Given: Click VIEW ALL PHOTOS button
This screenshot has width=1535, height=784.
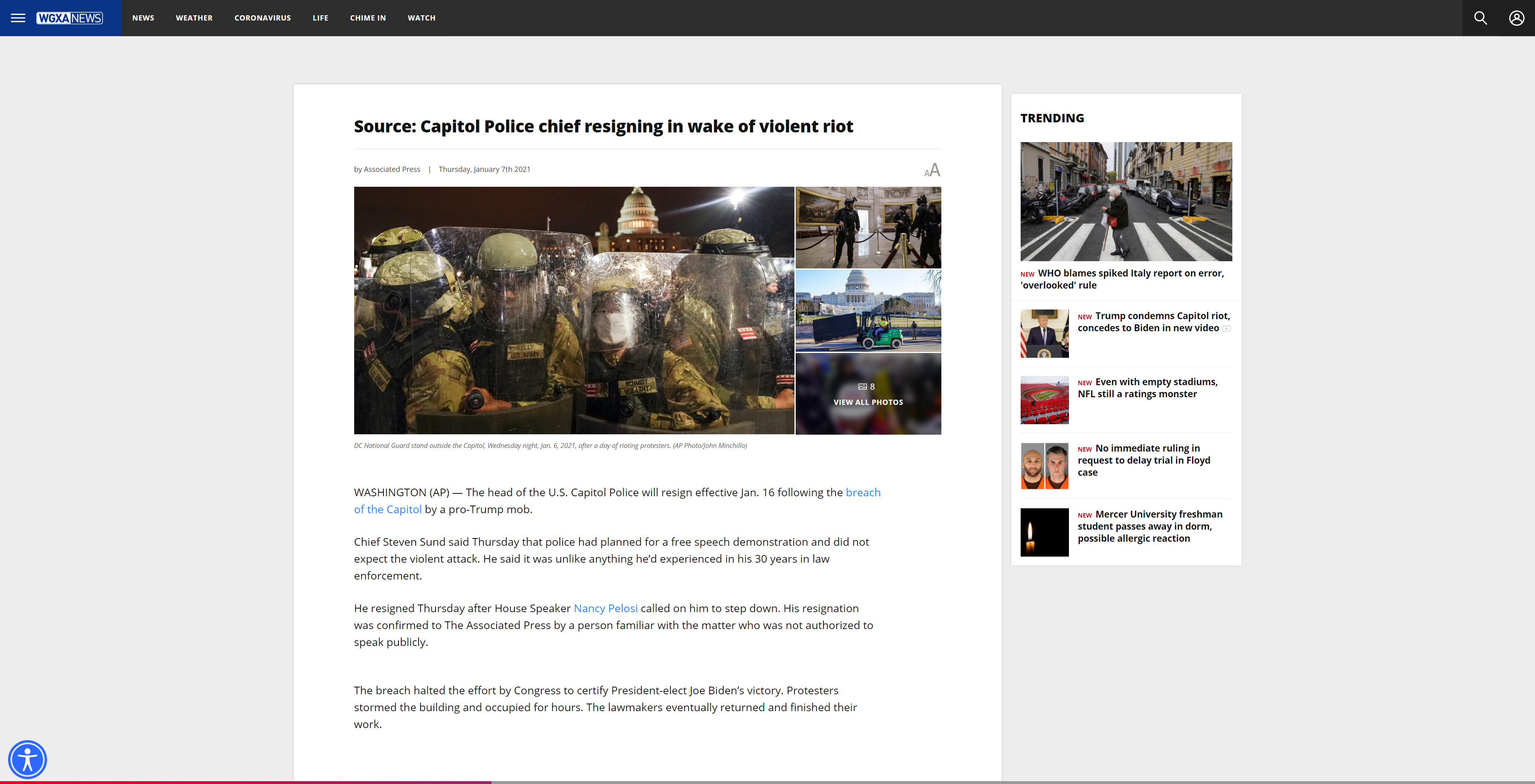Looking at the screenshot, I should [x=868, y=402].
